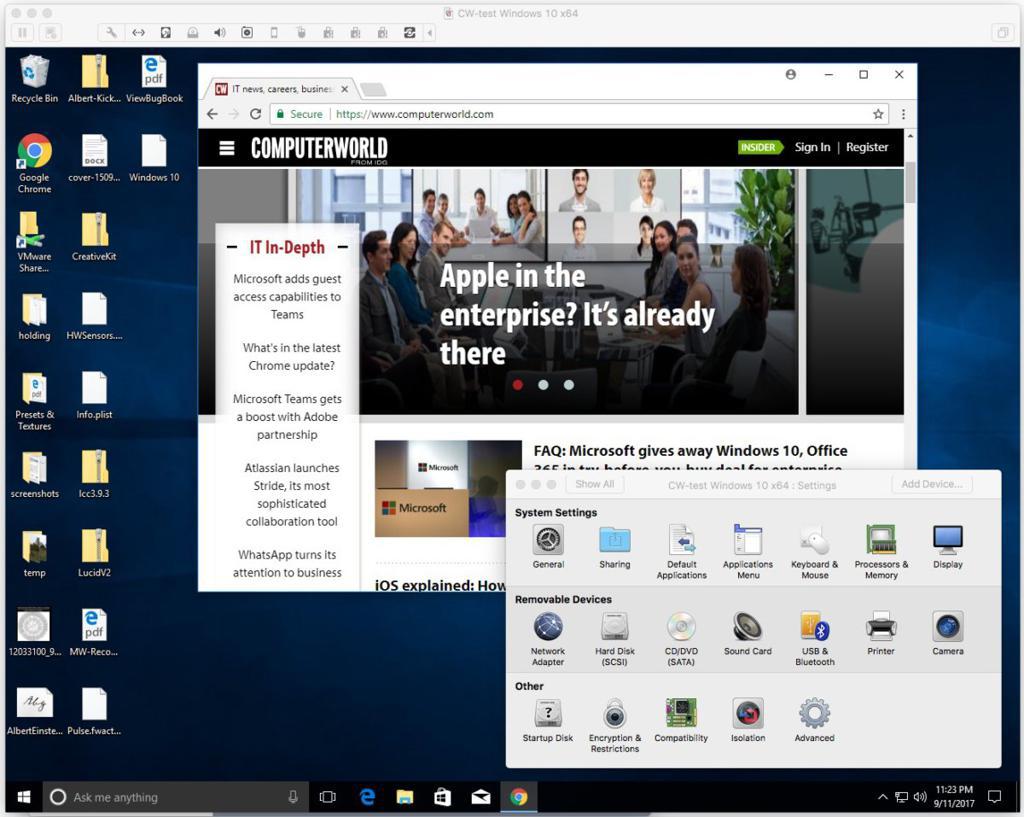1024x817 pixels.
Task: Click Show All in settings window
Action: click(x=594, y=484)
